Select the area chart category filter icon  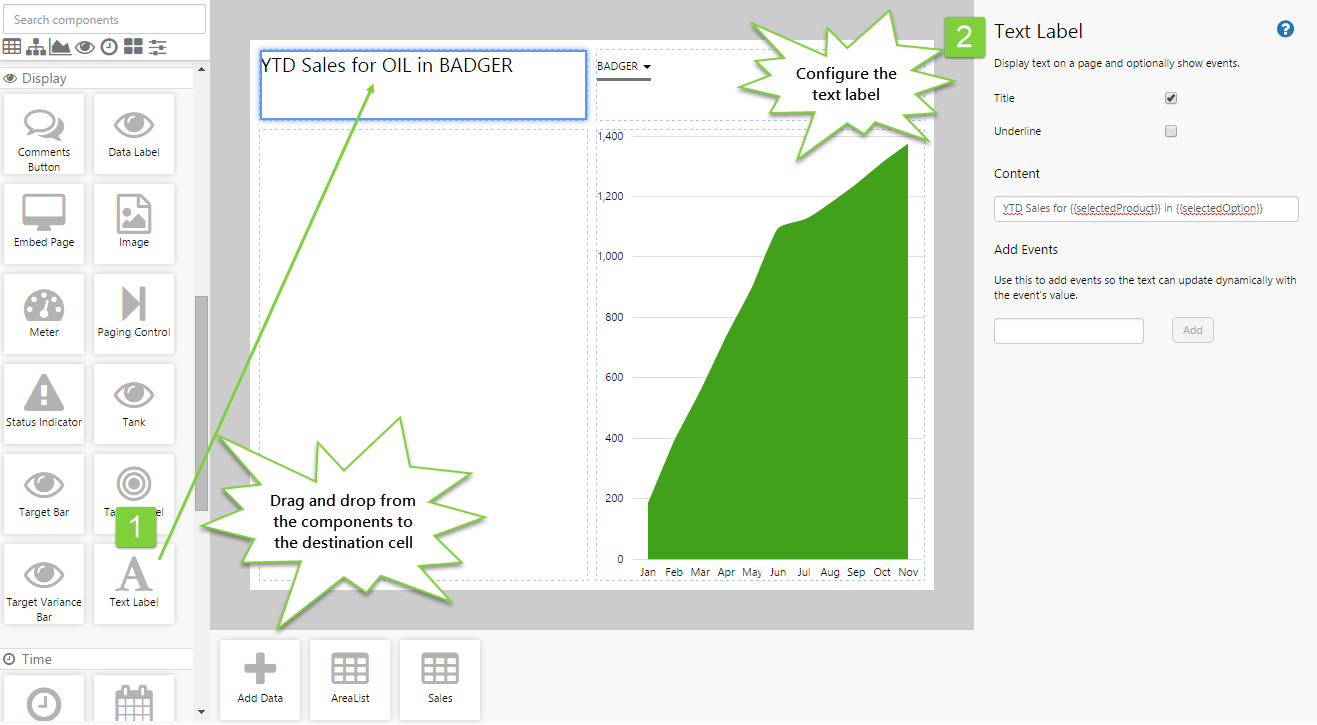[60, 47]
